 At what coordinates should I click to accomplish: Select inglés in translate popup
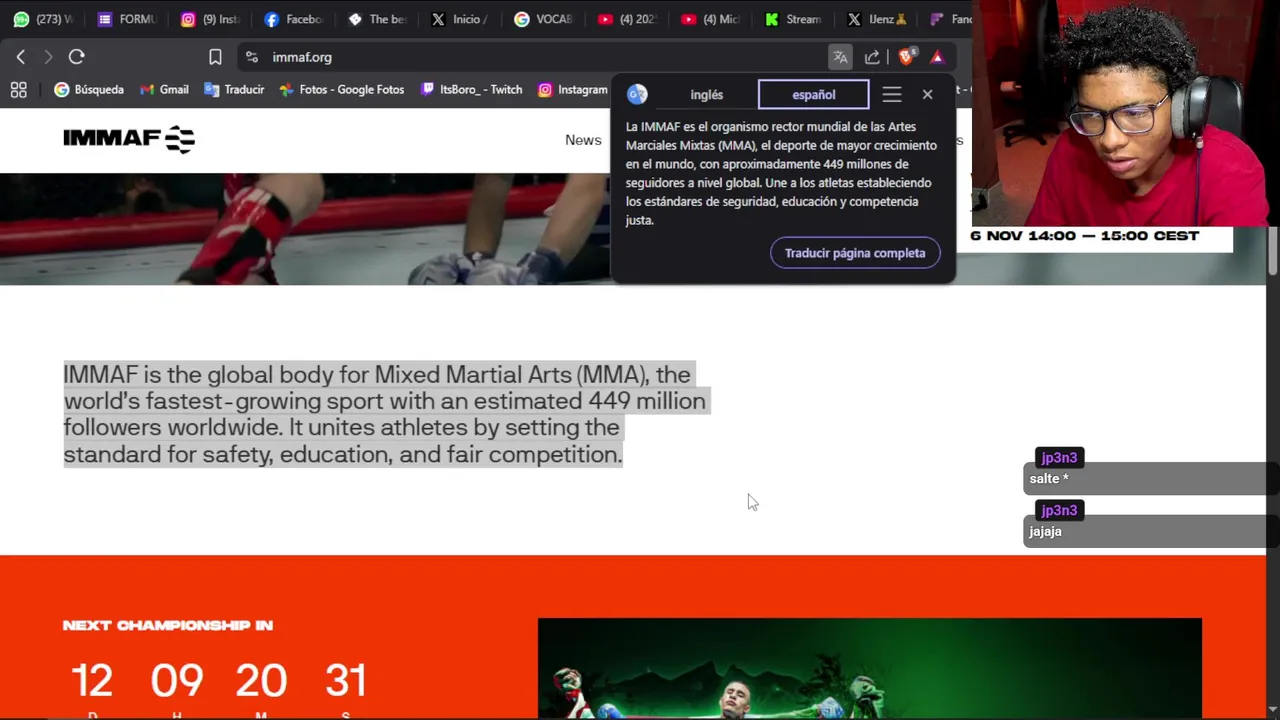(706, 95)
